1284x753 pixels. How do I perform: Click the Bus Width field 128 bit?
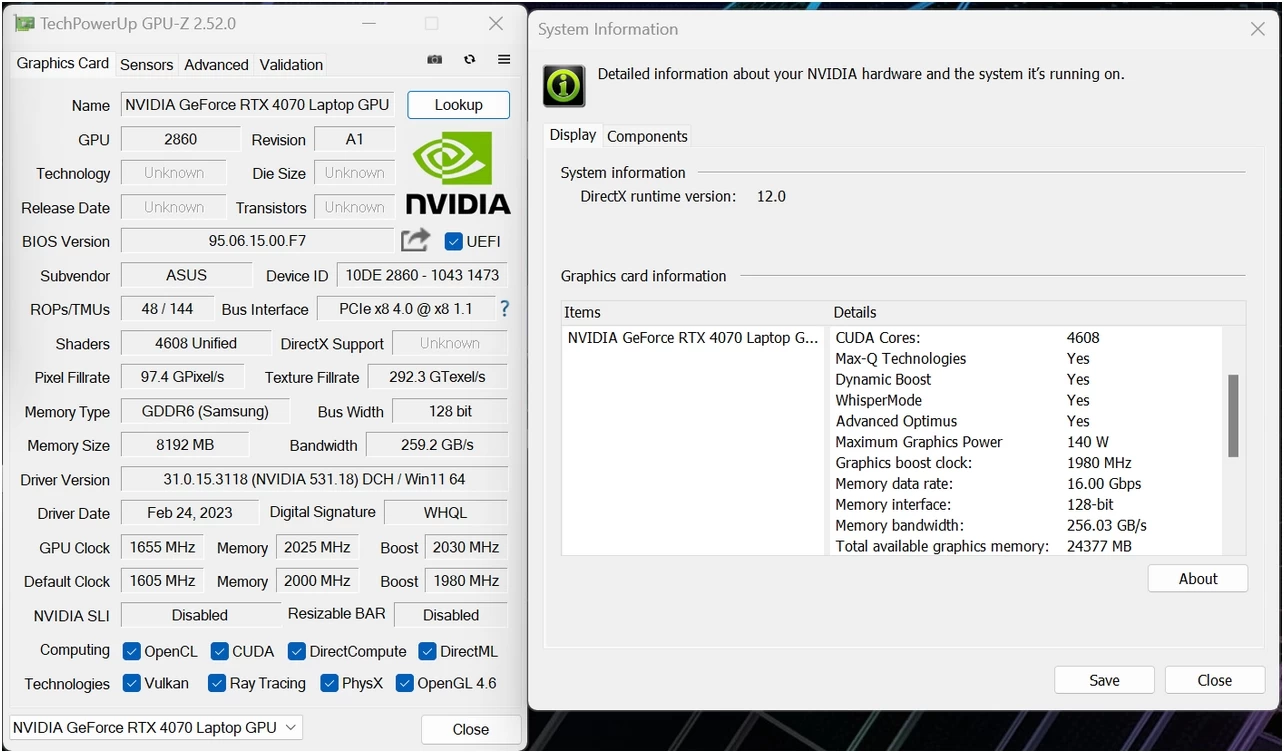tap(450, 411)
